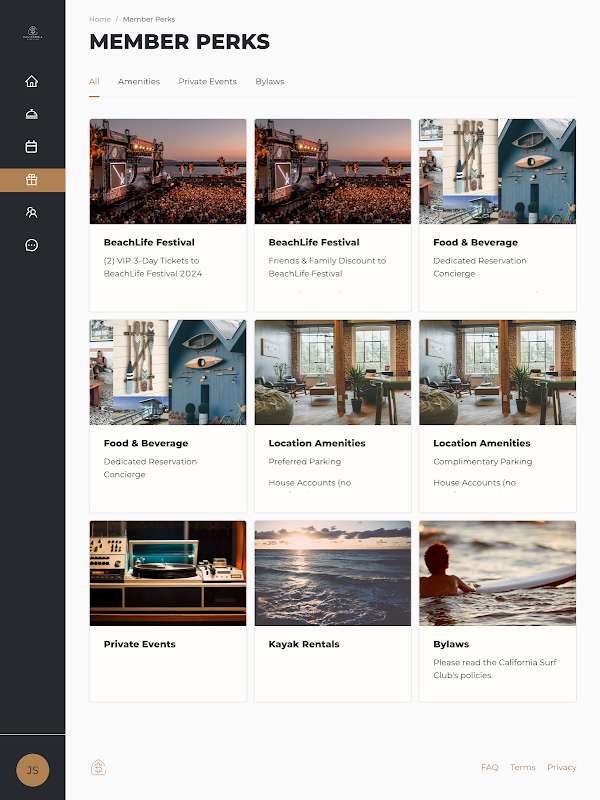The width and height of the screenshot is (600, 800).
Task: Open the Privacy footer link
Action: tap(562, 767)
